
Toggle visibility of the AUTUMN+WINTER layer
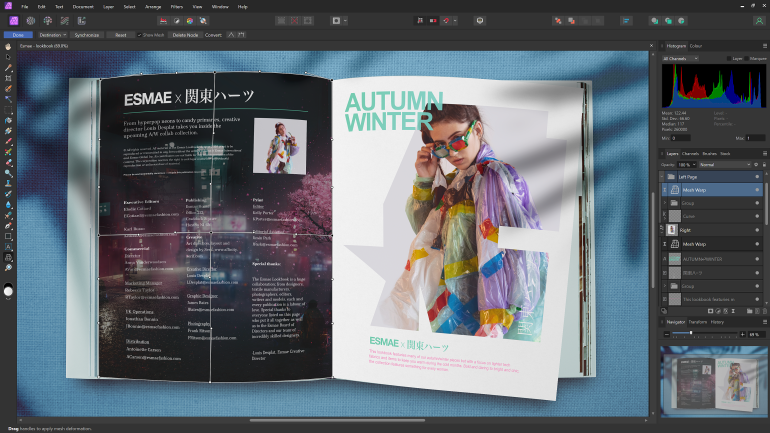(757, 259)
